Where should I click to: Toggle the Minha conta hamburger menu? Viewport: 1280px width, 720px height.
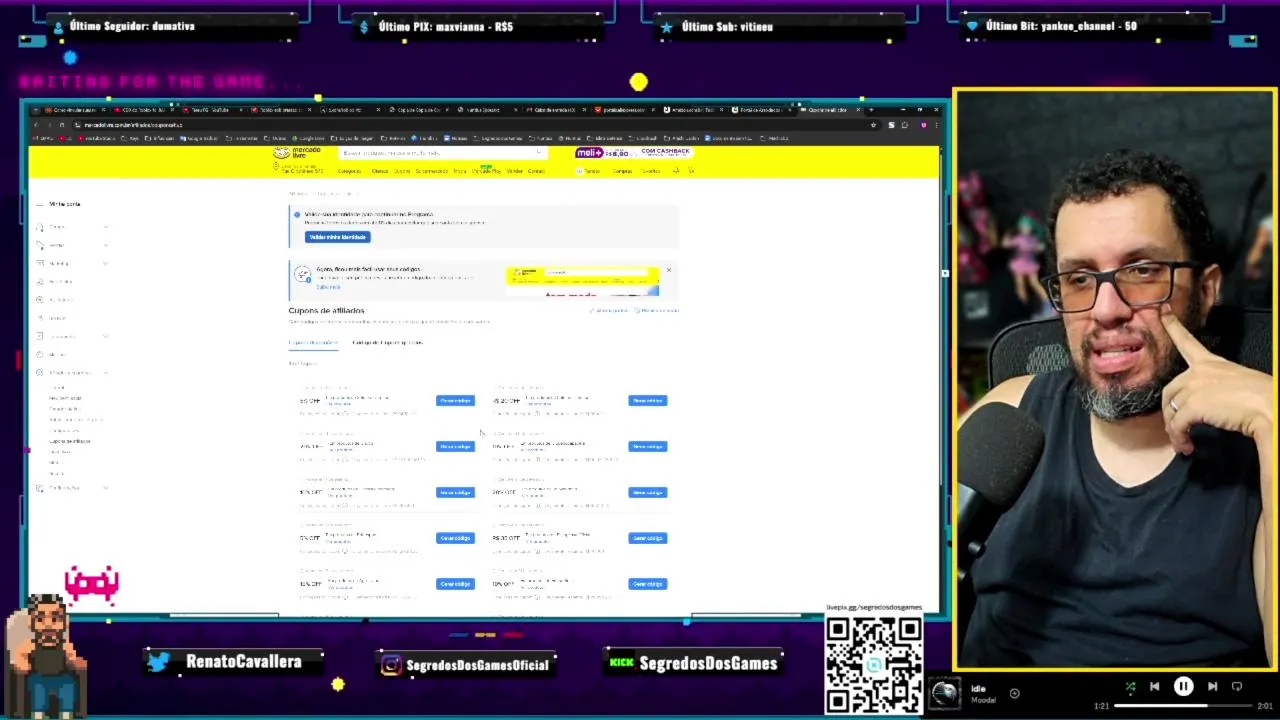tap(39, 204)
